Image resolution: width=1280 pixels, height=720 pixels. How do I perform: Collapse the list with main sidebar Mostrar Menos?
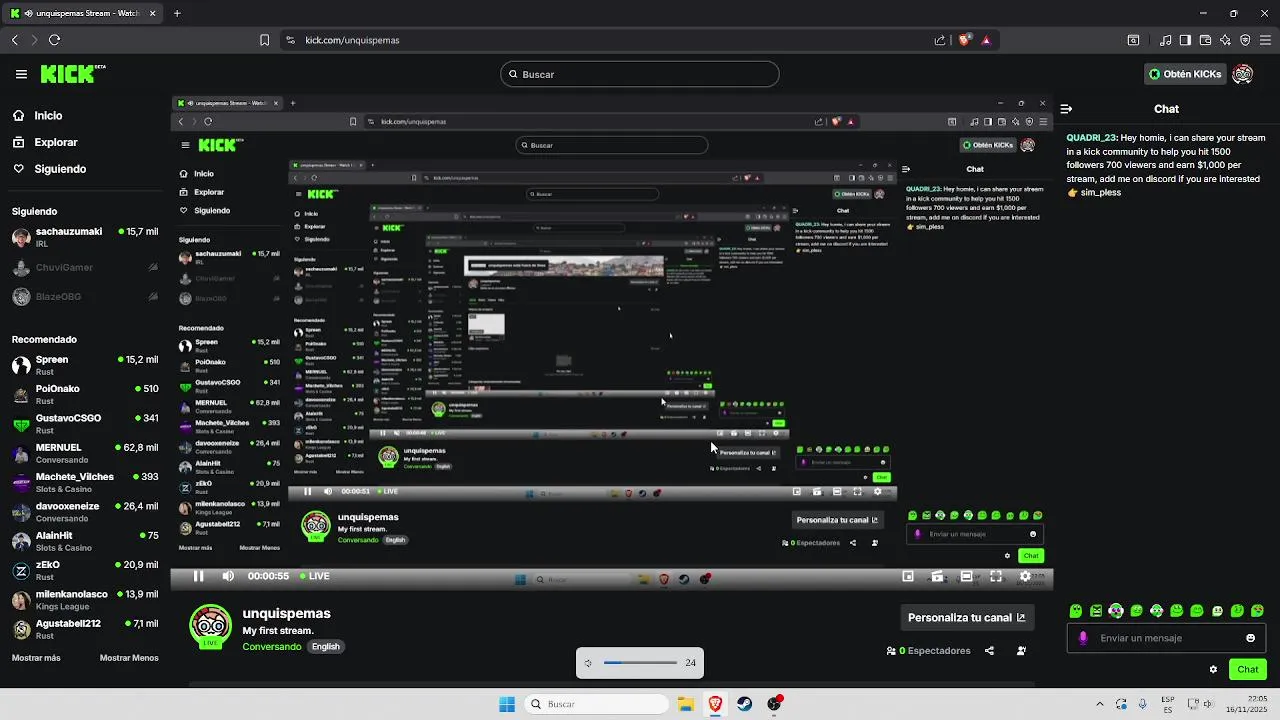point(129,658)
